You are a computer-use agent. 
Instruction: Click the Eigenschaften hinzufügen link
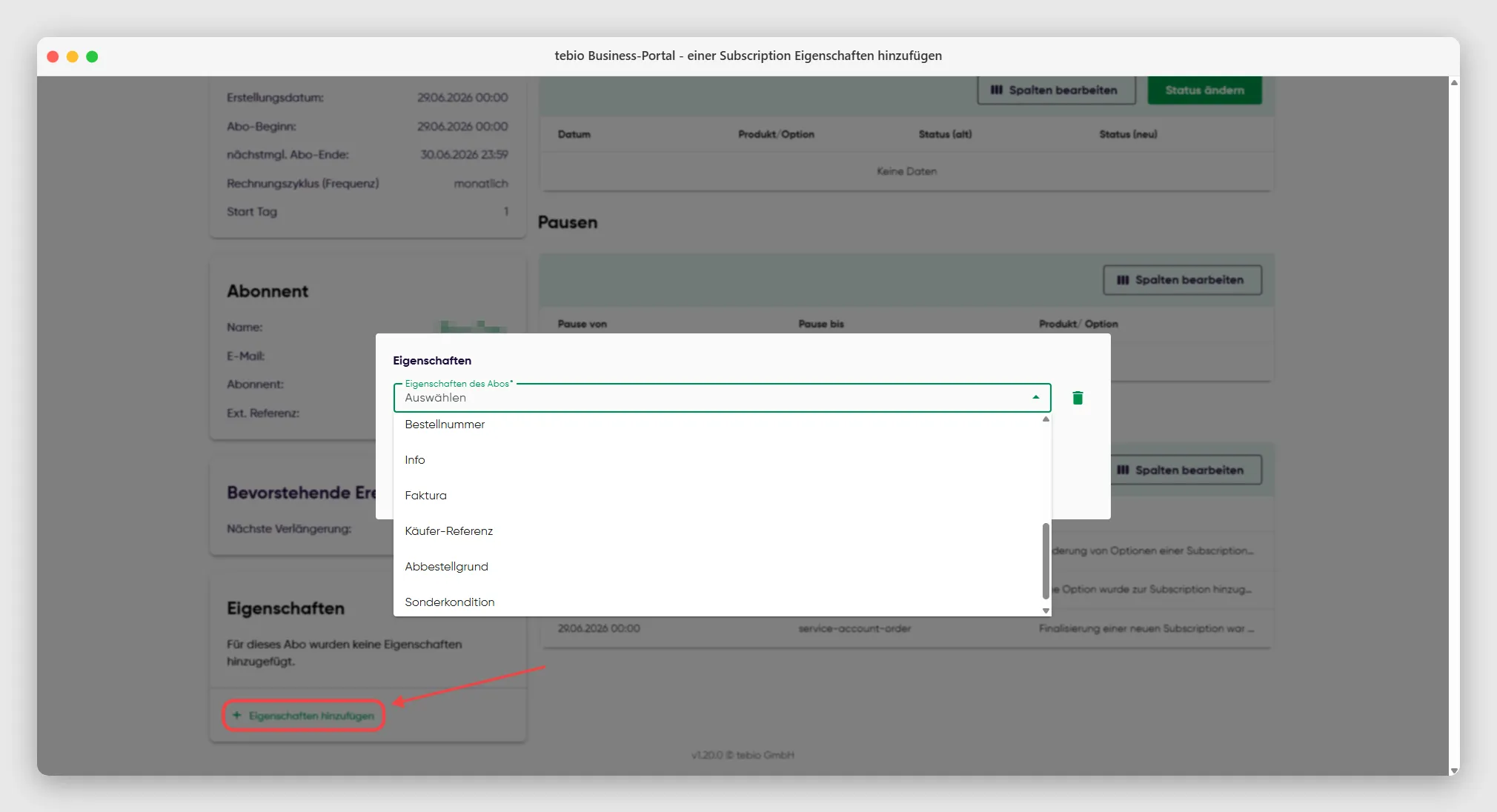pyautogui.click(x=304, y=716)
